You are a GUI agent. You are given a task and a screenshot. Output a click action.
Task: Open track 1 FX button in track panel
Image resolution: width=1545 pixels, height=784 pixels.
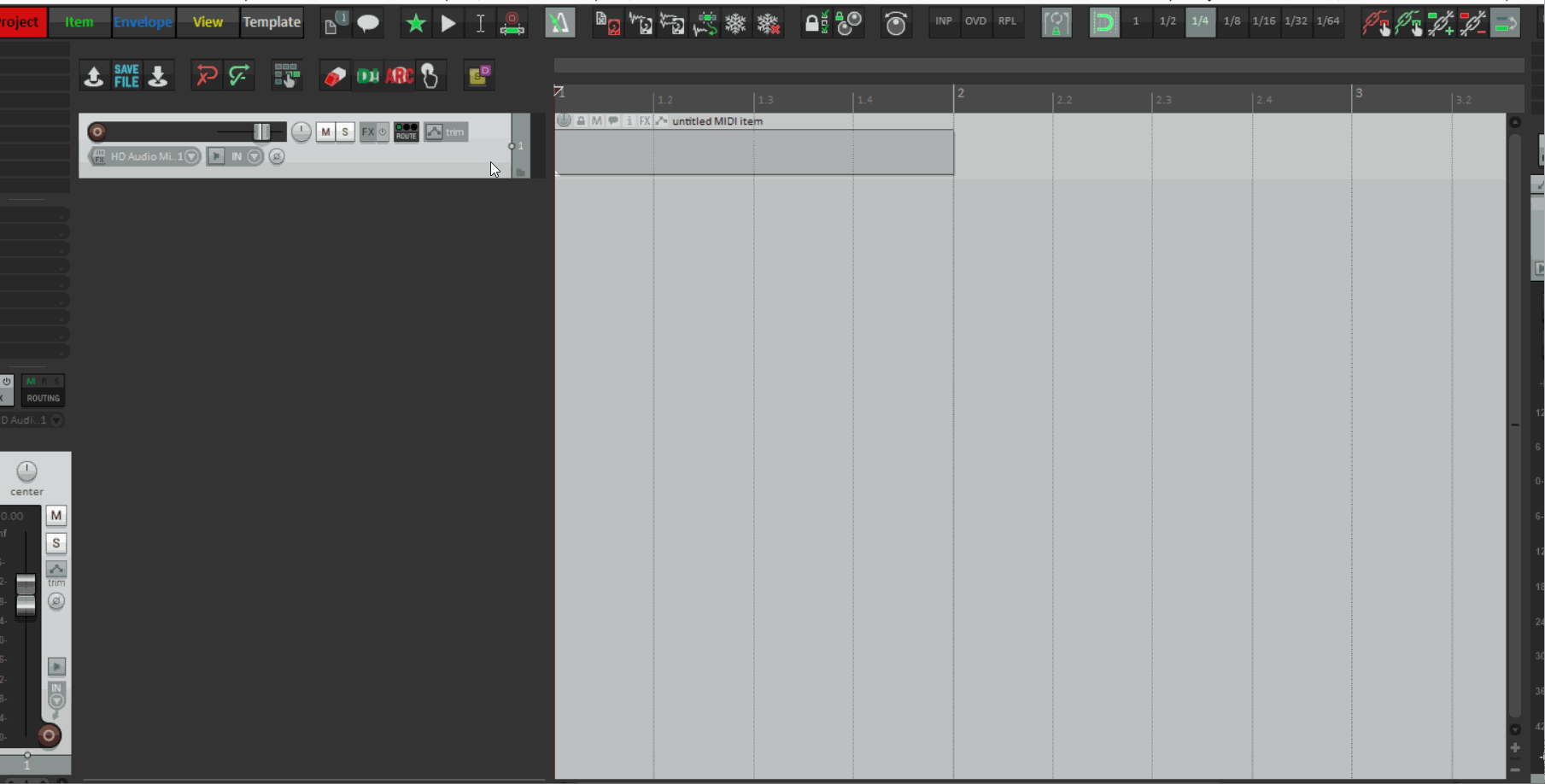368,132
